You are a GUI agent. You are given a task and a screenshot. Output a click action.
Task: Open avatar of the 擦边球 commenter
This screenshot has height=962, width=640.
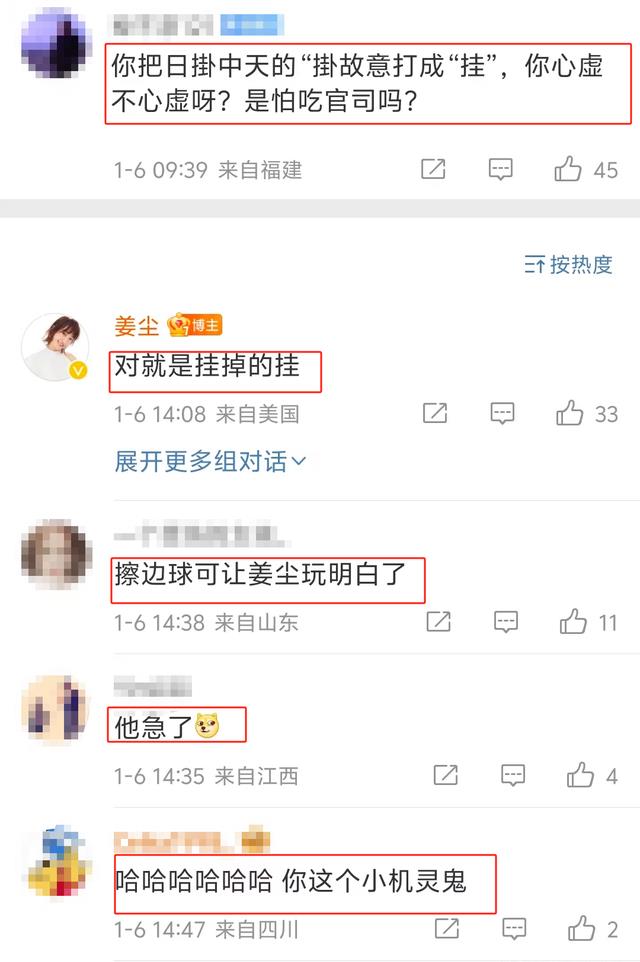point(56,554)
